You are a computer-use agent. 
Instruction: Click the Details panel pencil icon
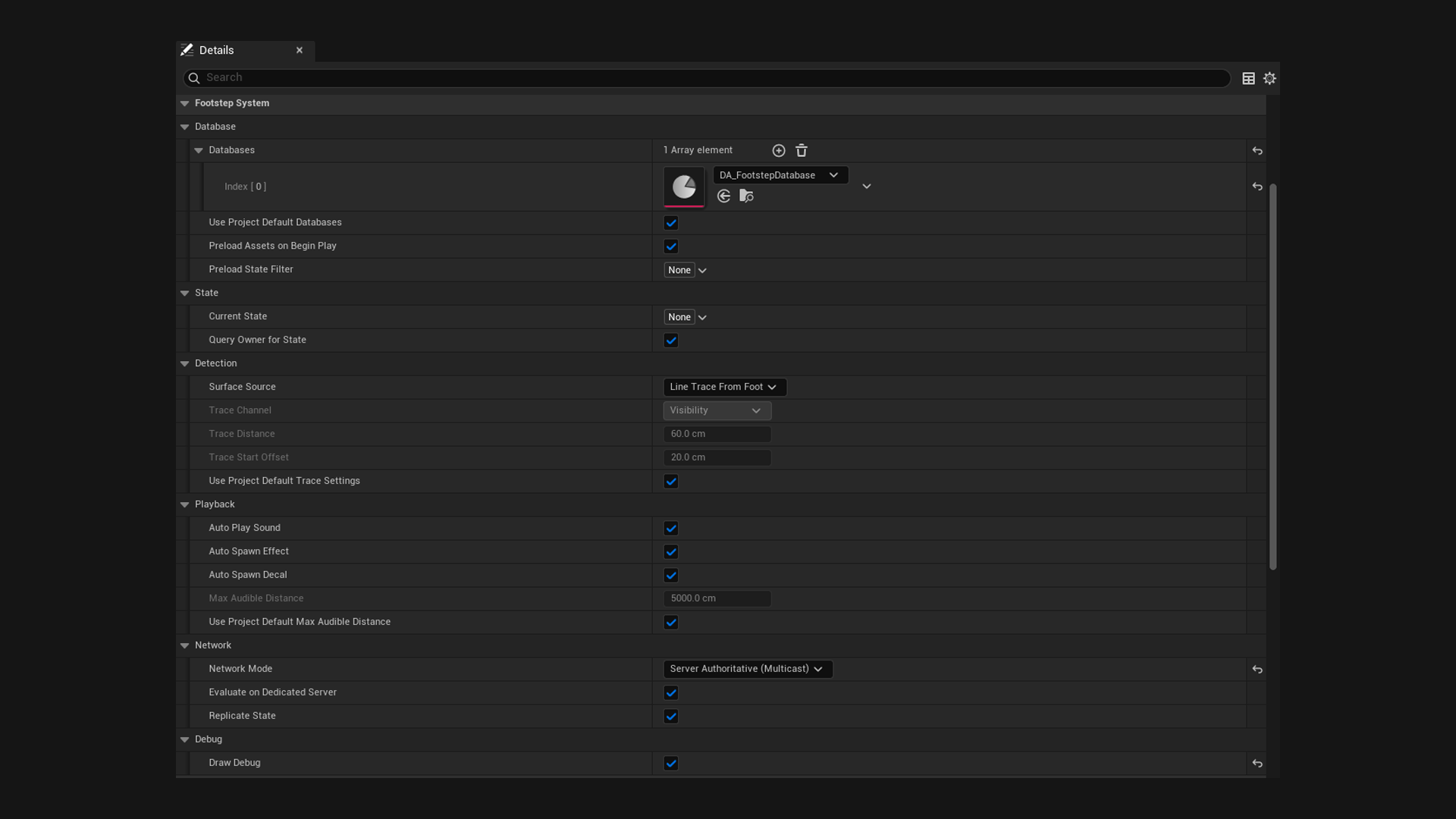point(187,50)
